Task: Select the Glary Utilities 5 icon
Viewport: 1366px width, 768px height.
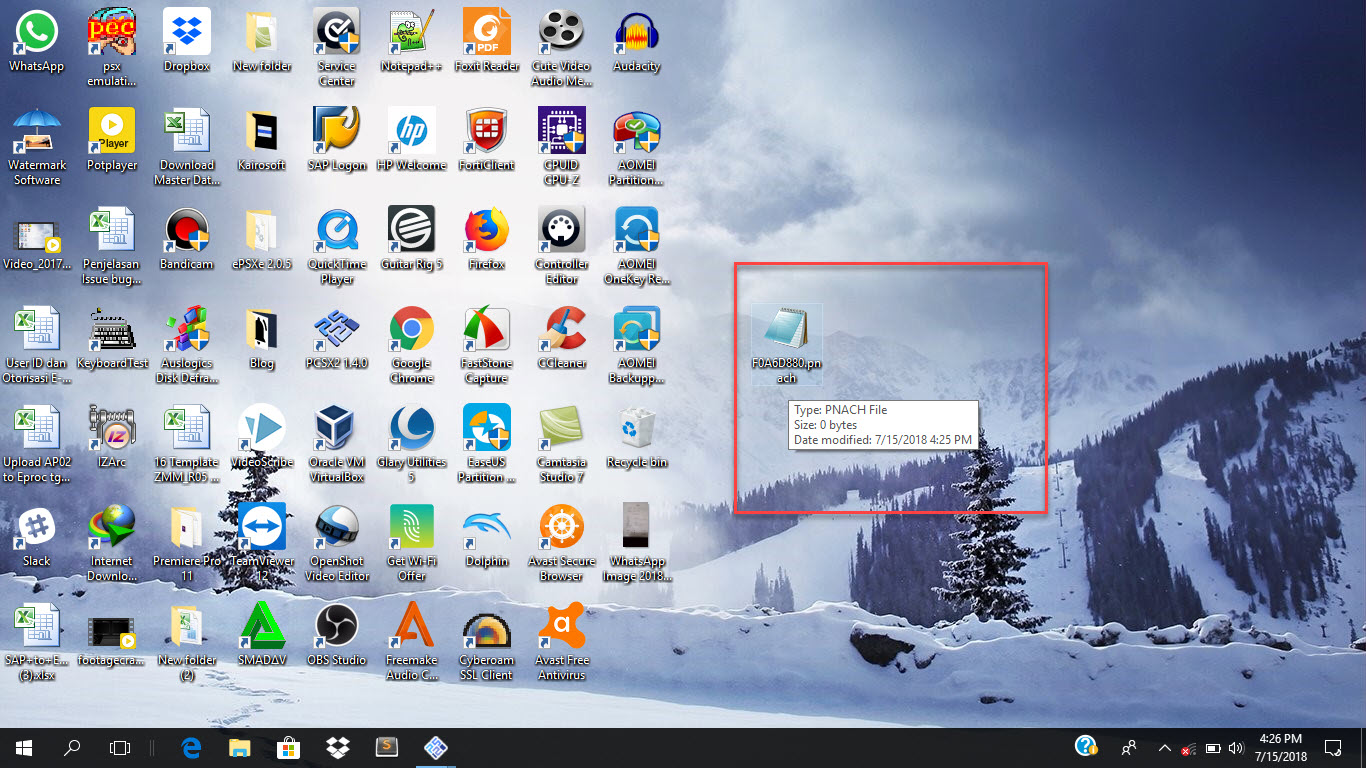Action: click(412, 428)
